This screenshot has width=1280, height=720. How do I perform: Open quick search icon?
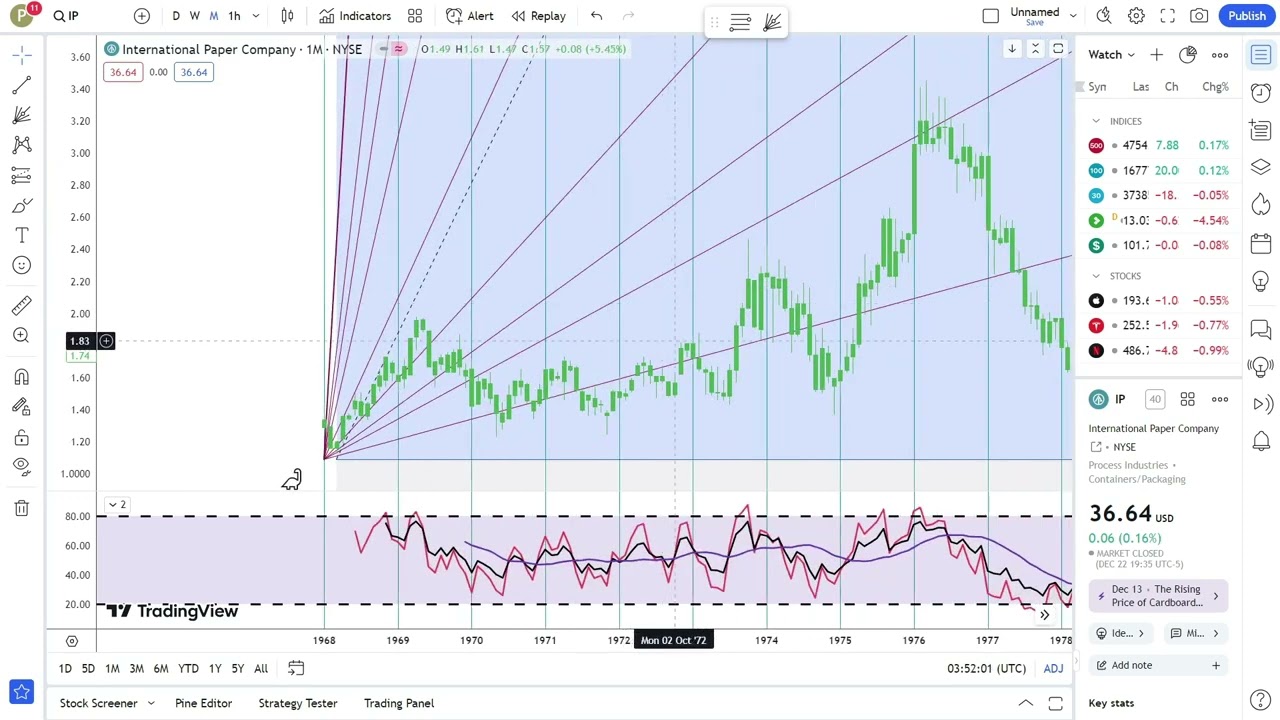pyautogui.click(x=1104, y=16)
